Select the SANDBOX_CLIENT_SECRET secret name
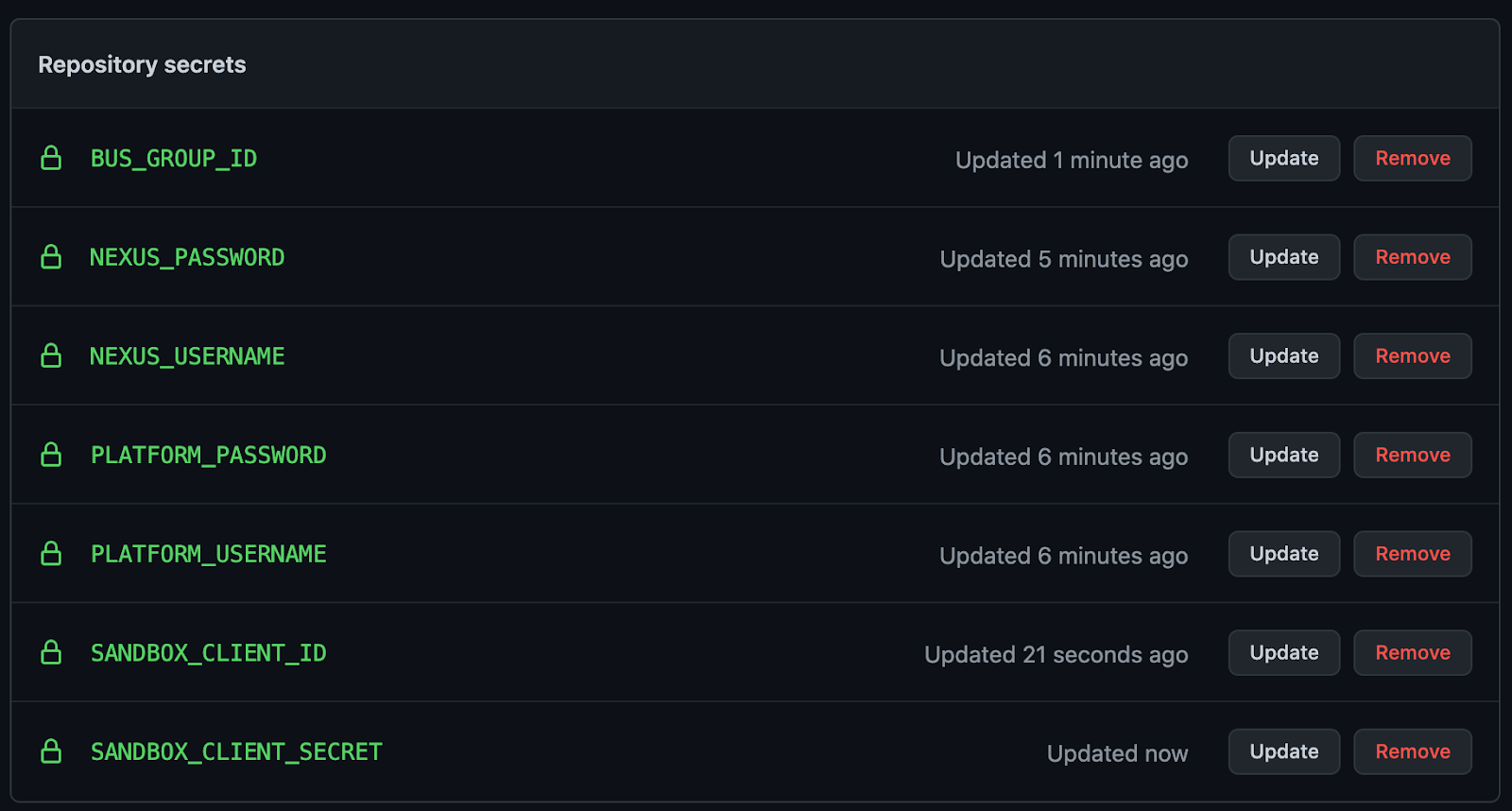Screen dimensions: 1512x811 coord(236,751)
